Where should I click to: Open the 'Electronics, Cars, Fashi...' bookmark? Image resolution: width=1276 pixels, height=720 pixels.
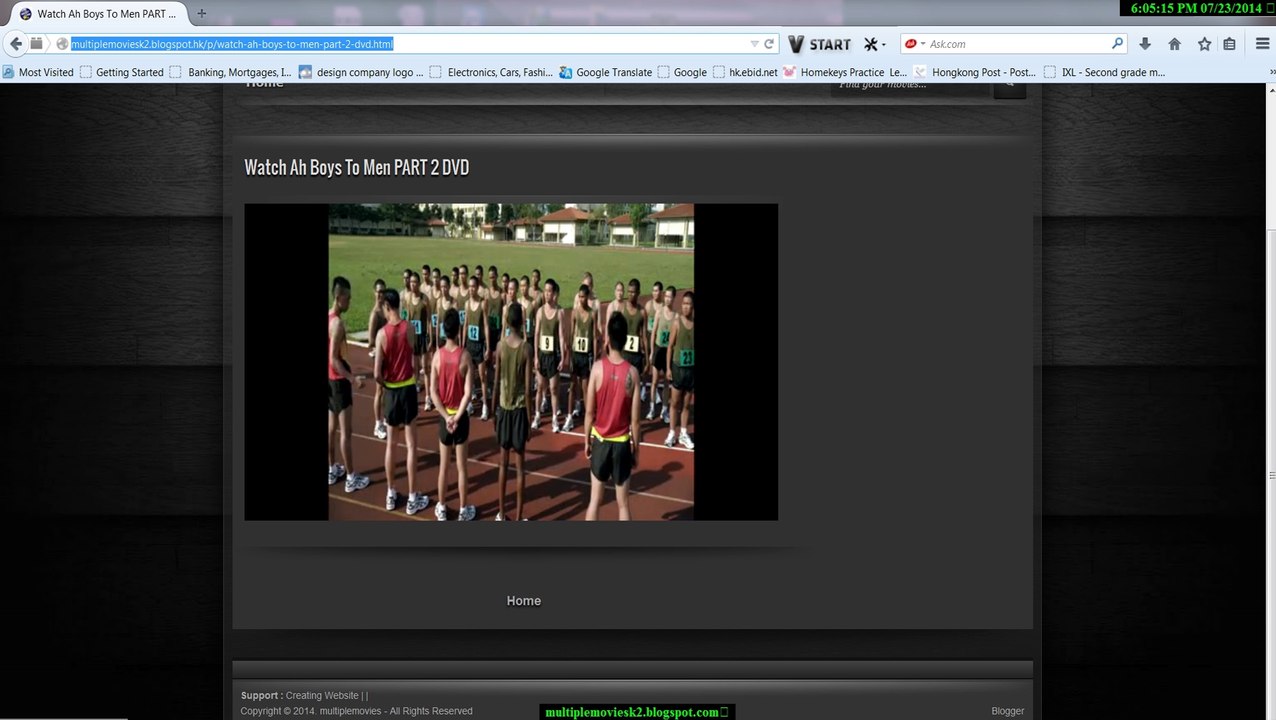coord(491,72)
